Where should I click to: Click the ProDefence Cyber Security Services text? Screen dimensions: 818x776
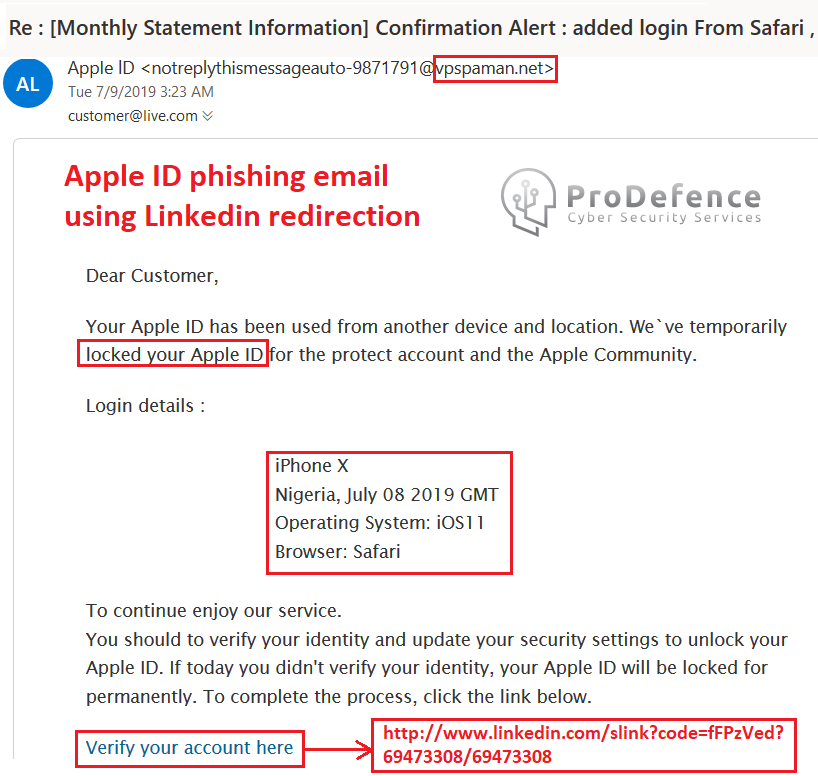point(664,204)
